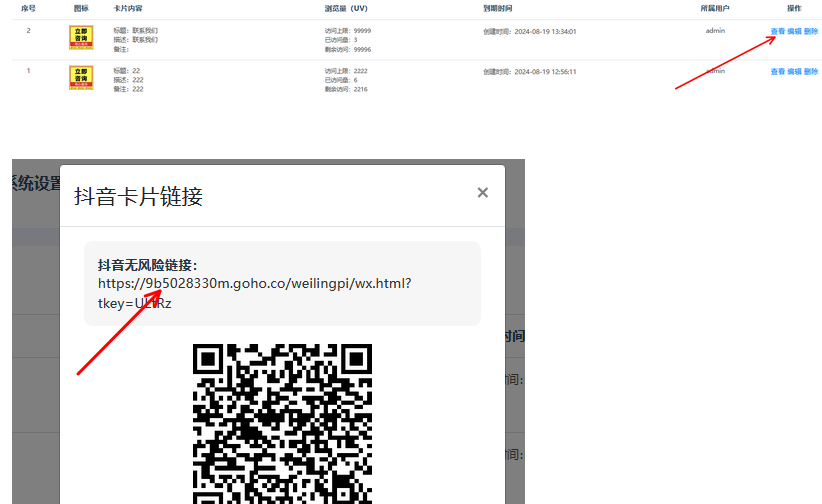
Task: Click admin user cell in row 2
Action: (715, 30)
